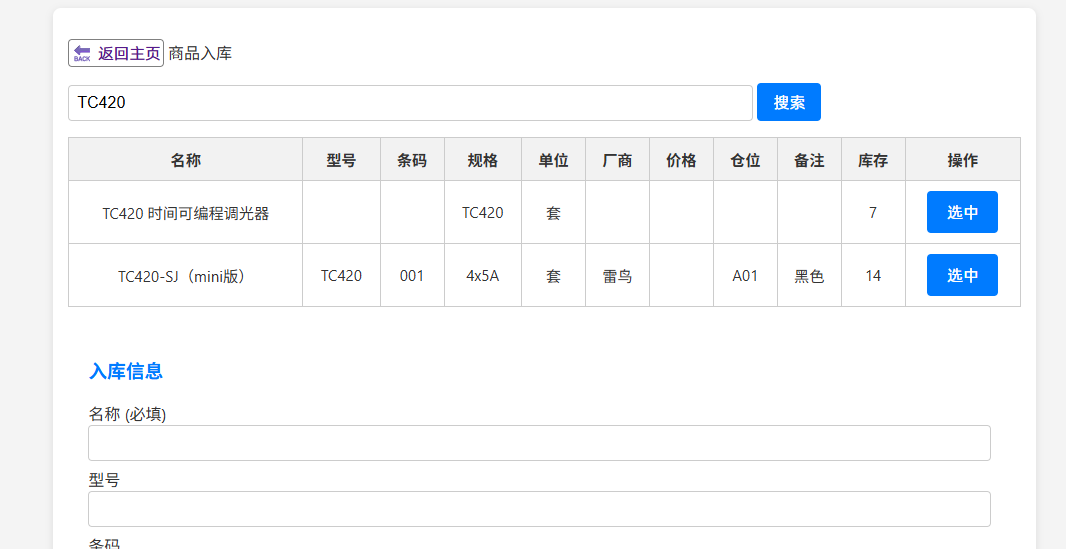The width and height of the screenshot is (1066, 549).
Task: Click the 型号 input field in 入库信息
Action: [x=539, y=509]
